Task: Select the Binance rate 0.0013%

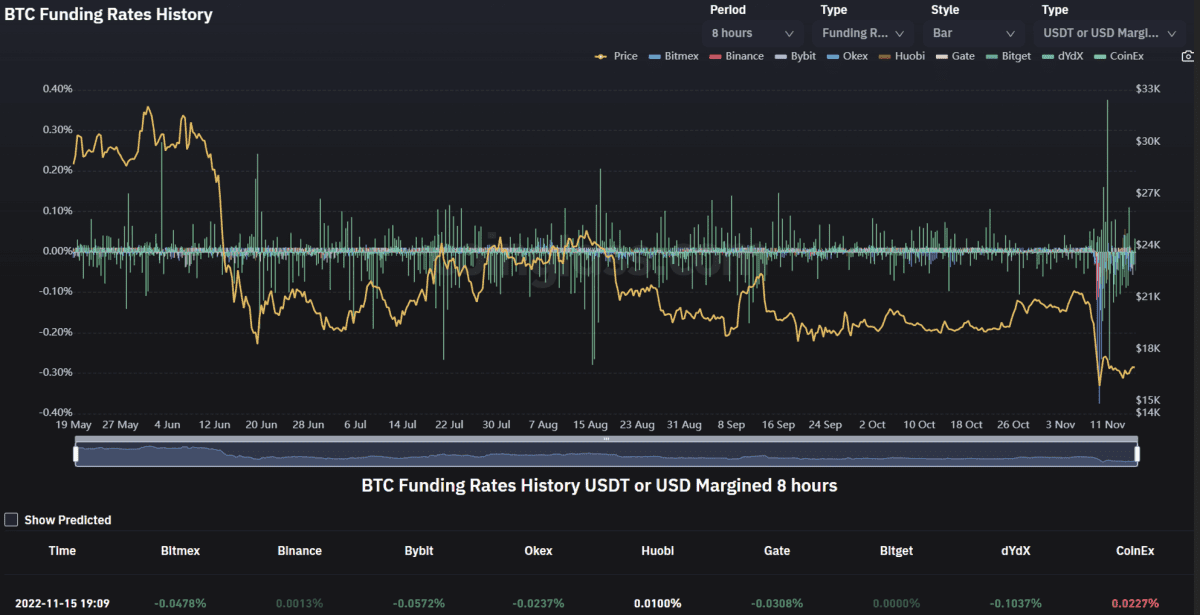Action: pos(299,603)
